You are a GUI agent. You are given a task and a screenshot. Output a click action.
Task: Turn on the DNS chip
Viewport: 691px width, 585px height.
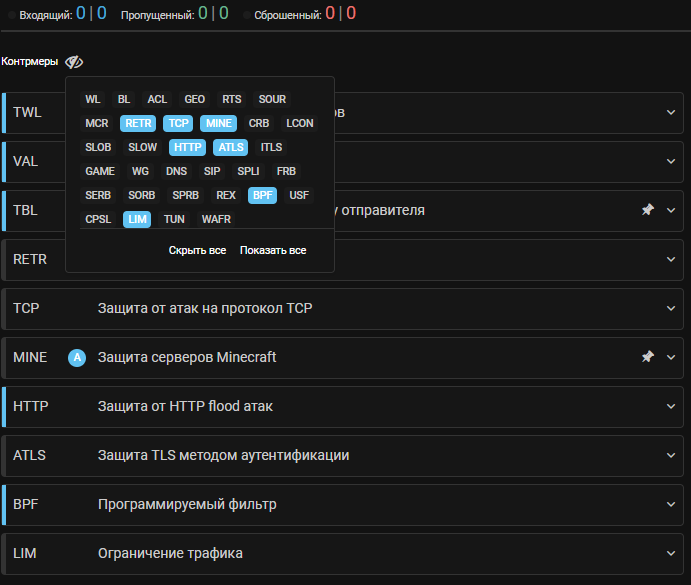point(176,172)
